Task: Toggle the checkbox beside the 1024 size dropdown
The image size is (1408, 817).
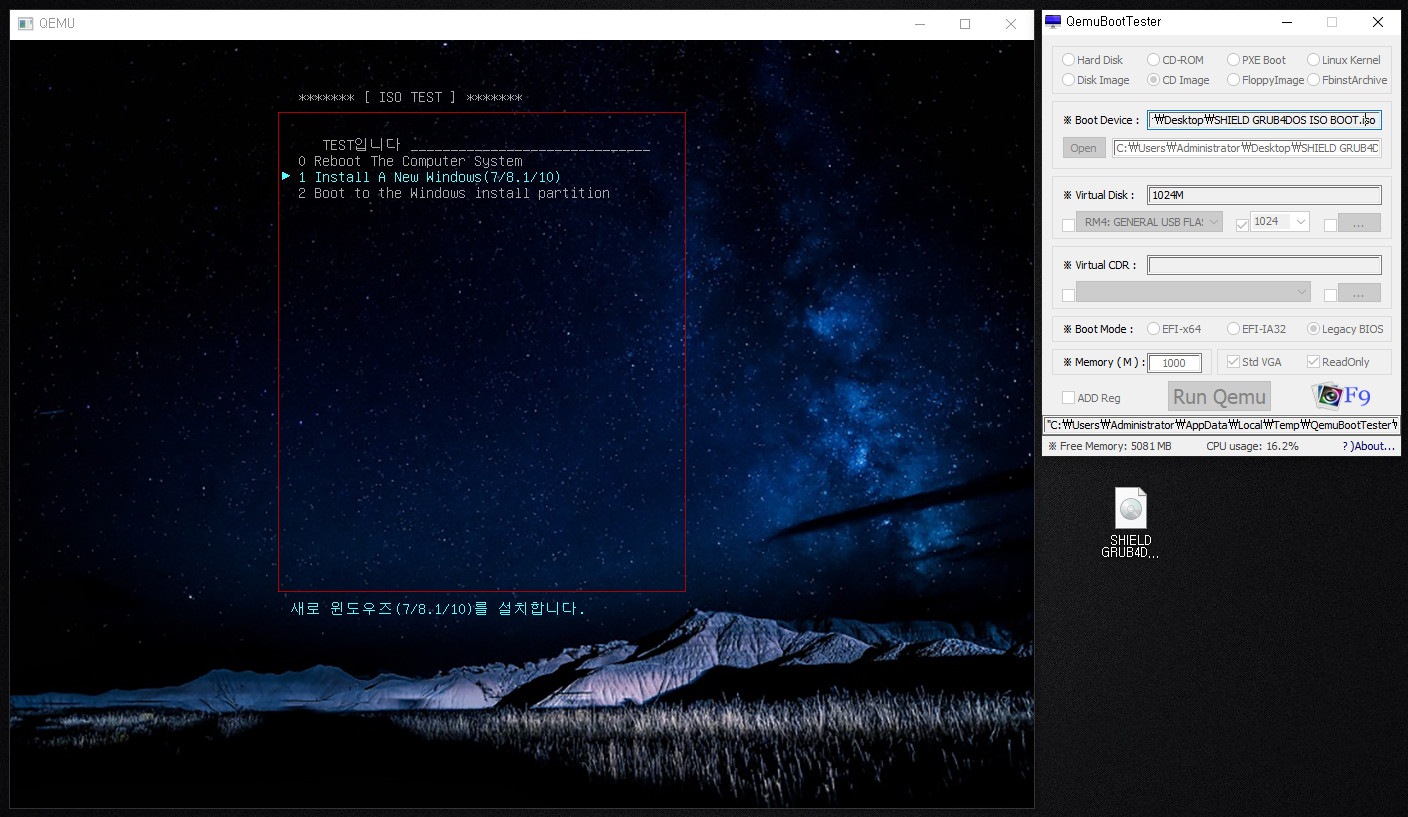Action: [x=1242, y=225]
